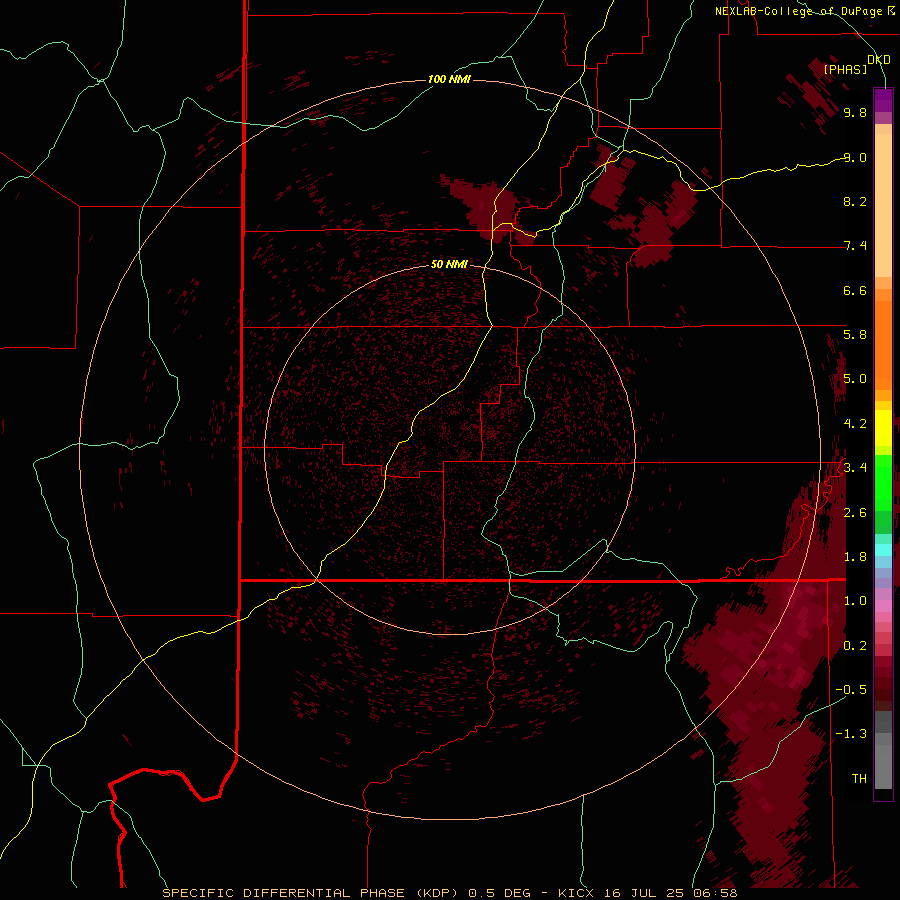900x900 pixels.
Task: Click the 9.0 value on color scale
Action: tap(855, 157)
